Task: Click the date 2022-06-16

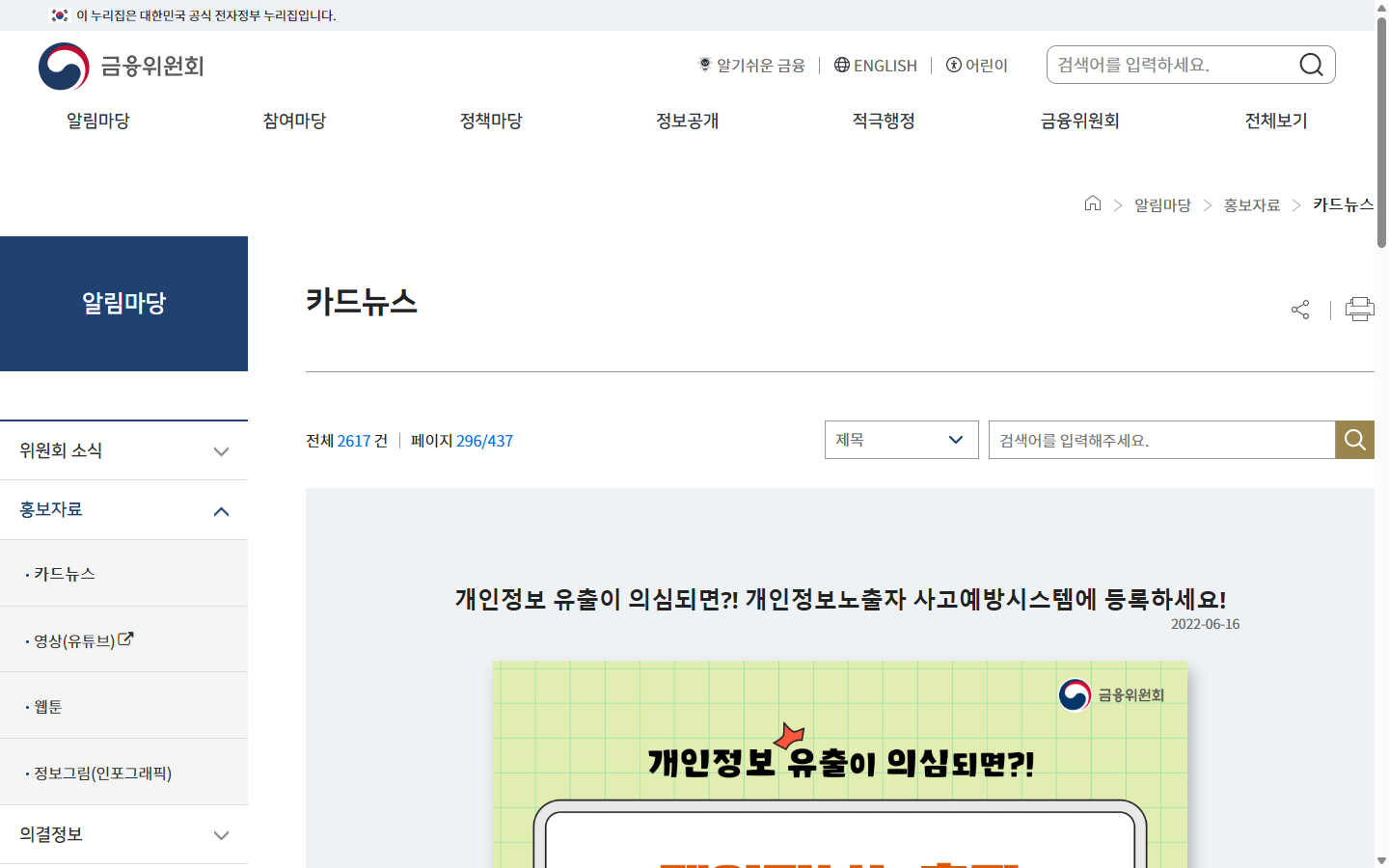Action: coord(1205,624)
